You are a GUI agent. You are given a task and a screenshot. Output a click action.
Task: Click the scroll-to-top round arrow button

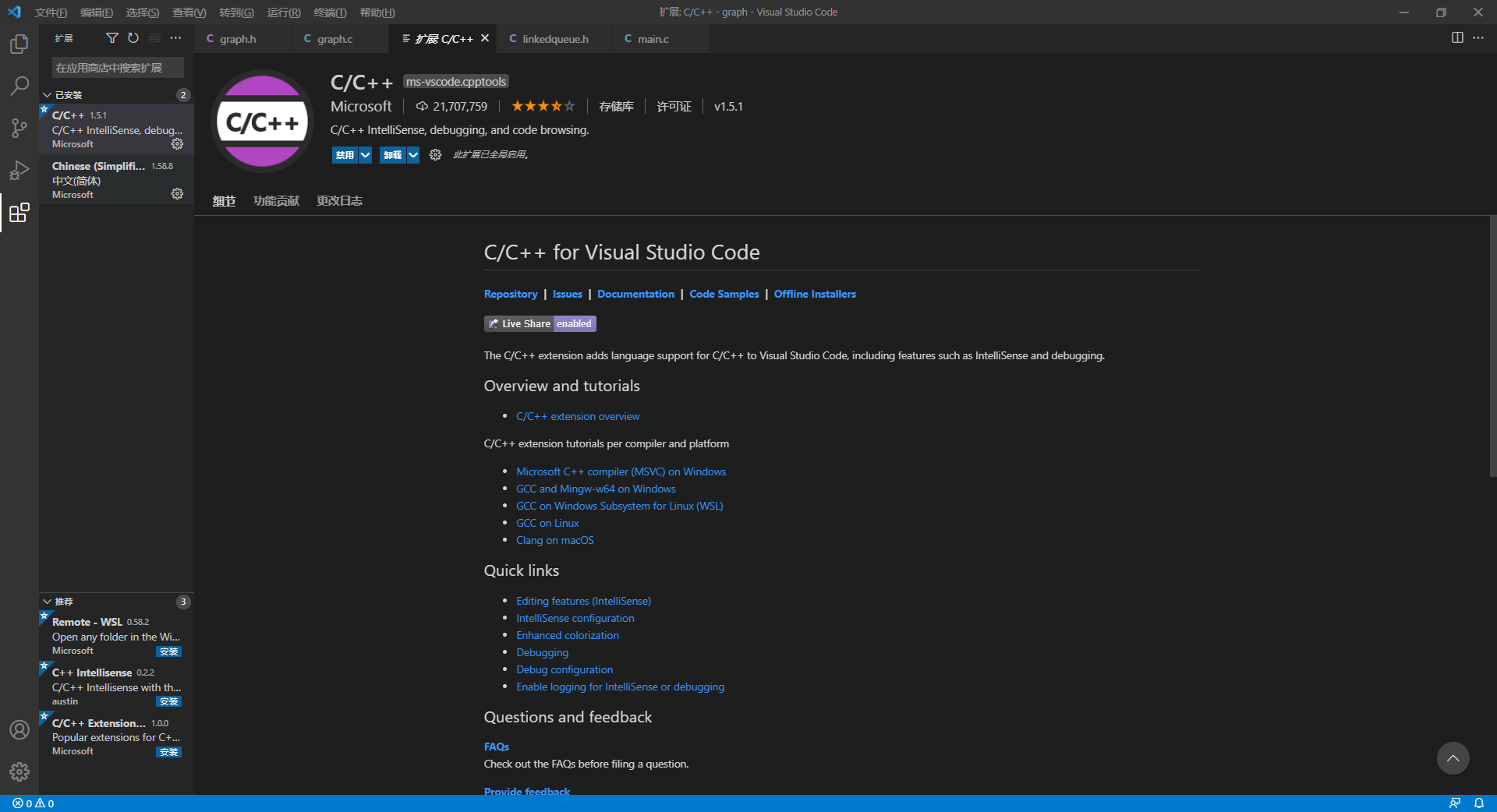tap(1453, 758)
